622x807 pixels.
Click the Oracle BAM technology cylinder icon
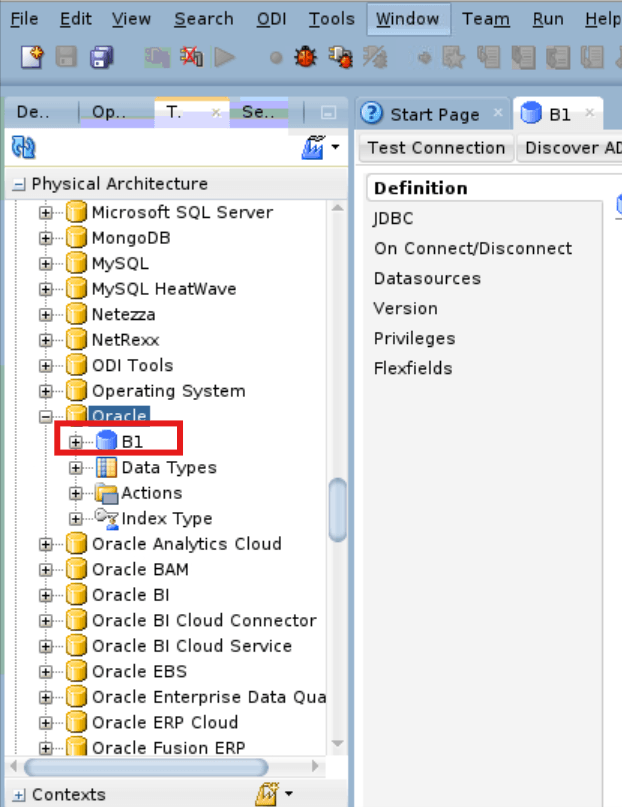[x=76, y=569]
